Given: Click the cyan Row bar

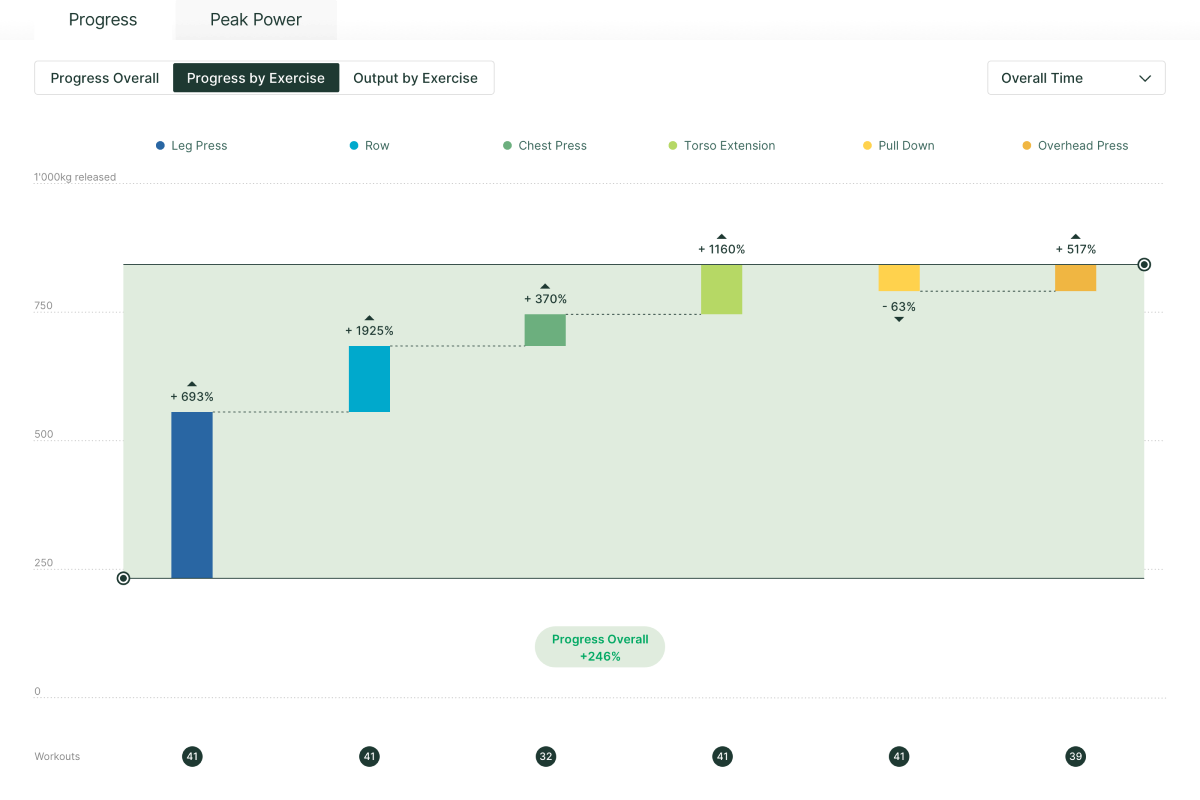Looking at the screenshot, I should tap(369, 379).
